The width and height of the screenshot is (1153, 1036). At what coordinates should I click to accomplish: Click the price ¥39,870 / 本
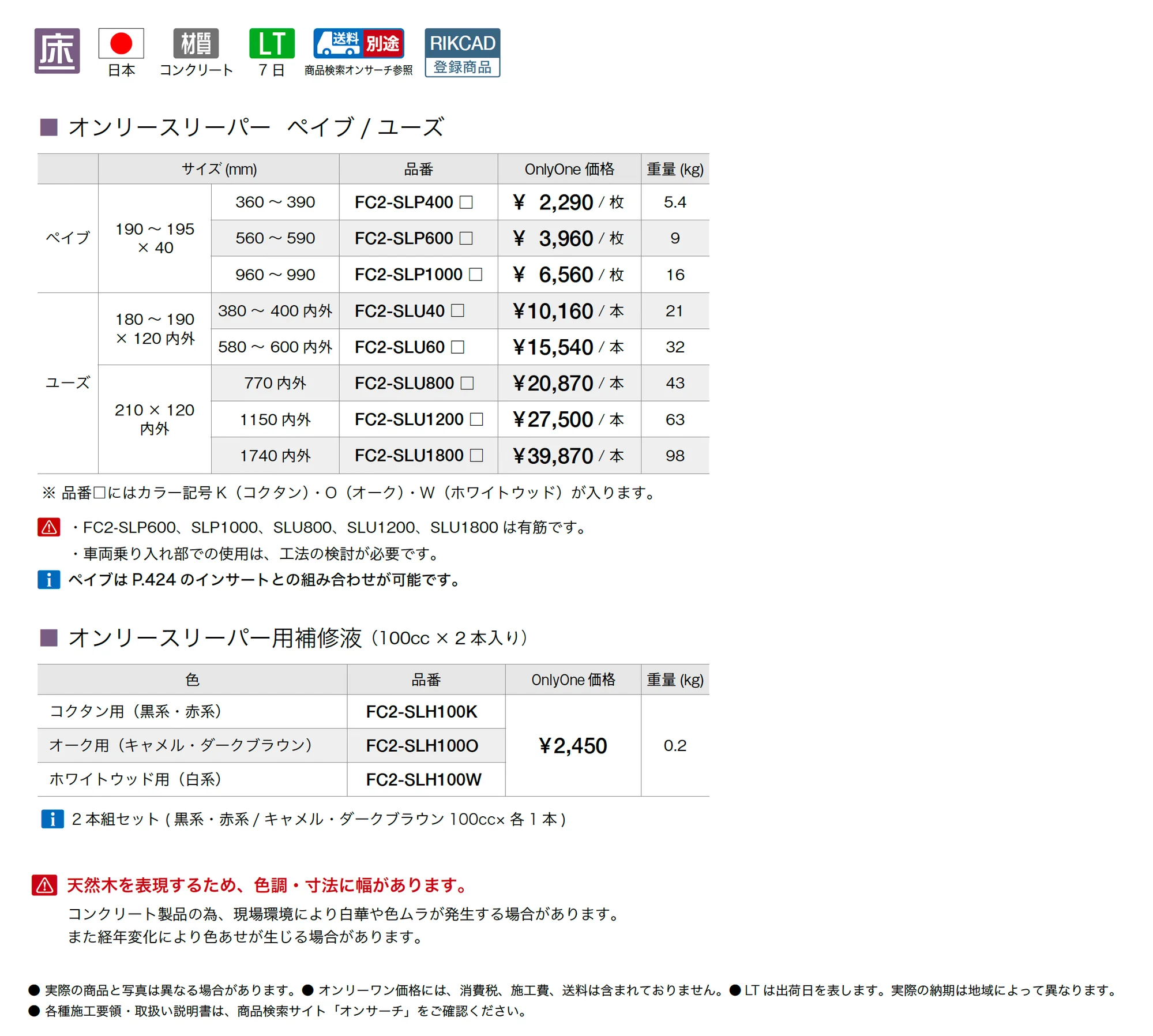click(568, 456)
